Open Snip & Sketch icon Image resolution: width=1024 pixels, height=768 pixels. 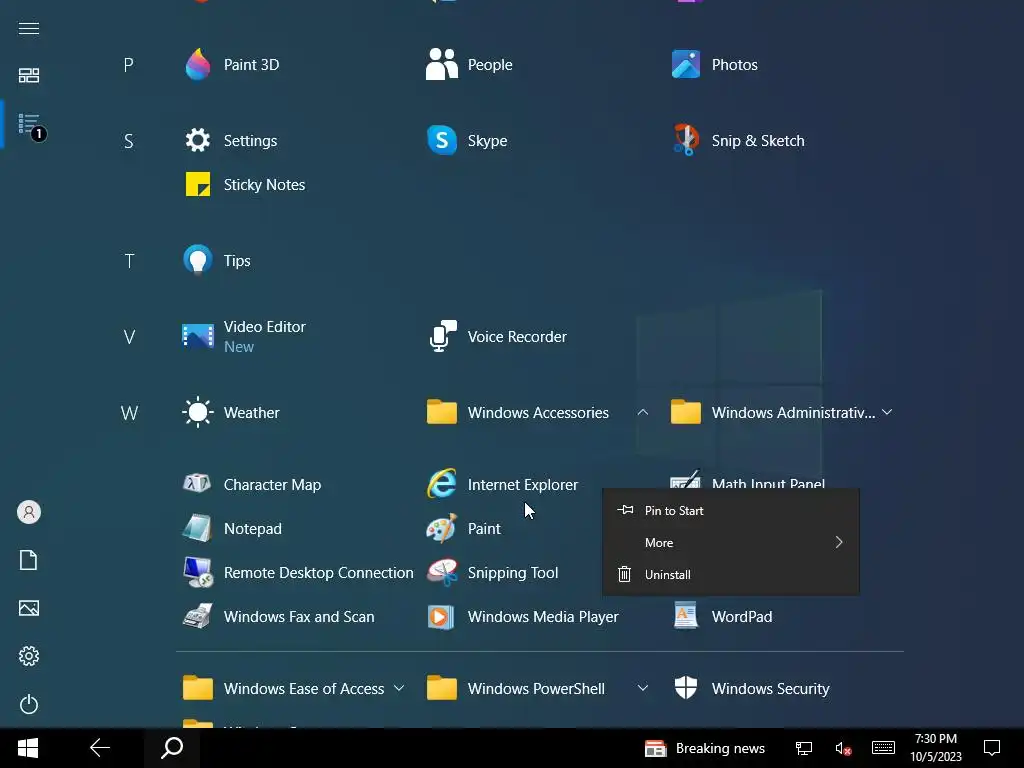(x=686, y=140)
